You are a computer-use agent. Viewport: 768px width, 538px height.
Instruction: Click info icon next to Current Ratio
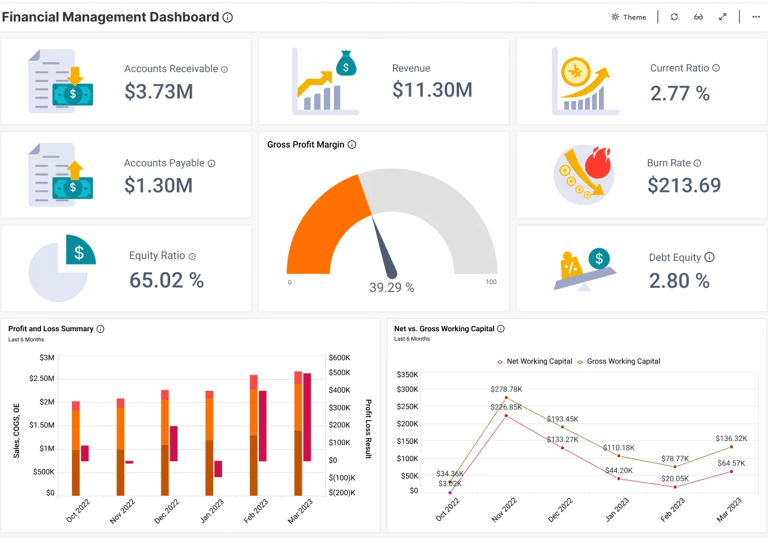716,68
